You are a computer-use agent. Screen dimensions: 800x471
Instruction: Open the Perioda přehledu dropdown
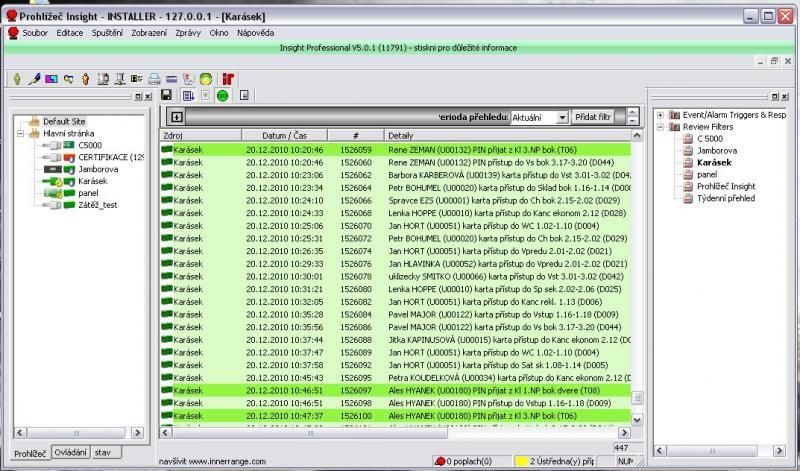562,117
